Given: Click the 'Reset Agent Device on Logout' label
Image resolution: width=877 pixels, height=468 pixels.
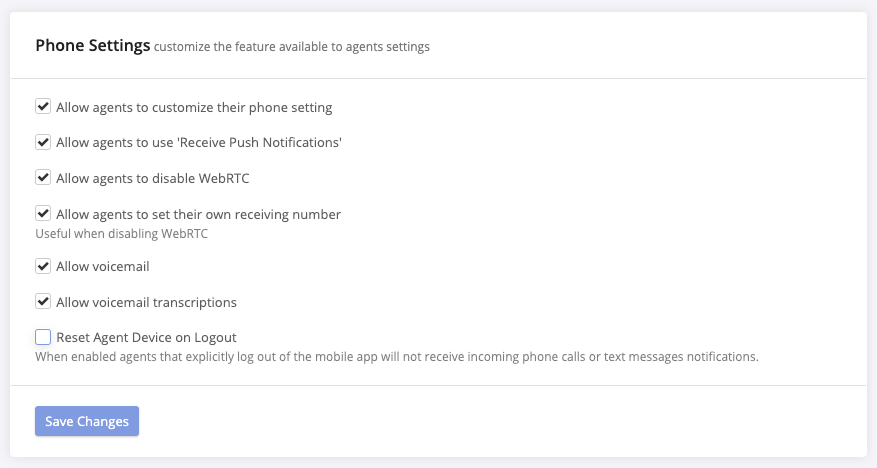Looking at the screenshot, I should coord(146,337).
